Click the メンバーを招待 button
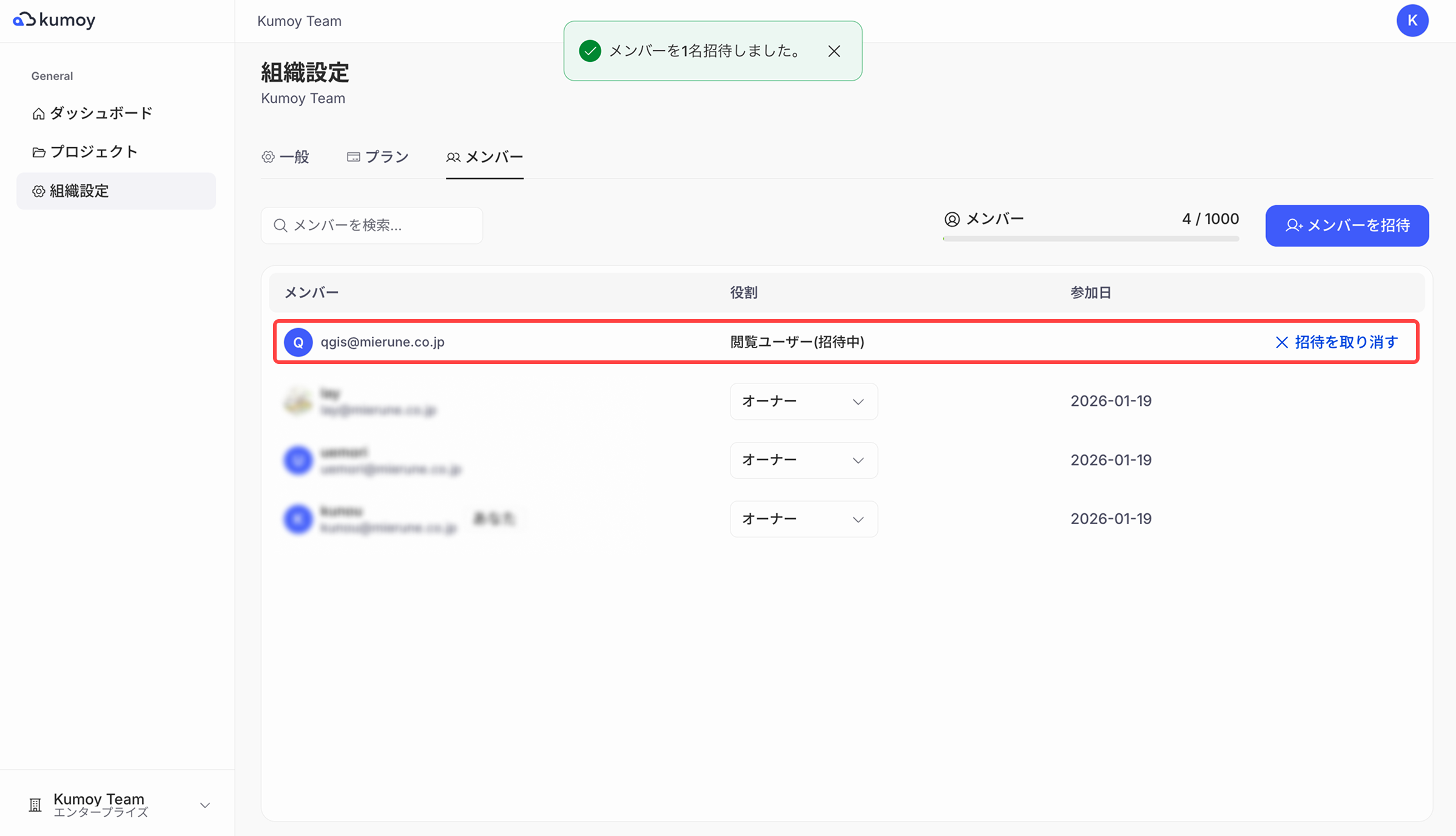Viewport: 1456px width, 836px height. pos(1347,226)
